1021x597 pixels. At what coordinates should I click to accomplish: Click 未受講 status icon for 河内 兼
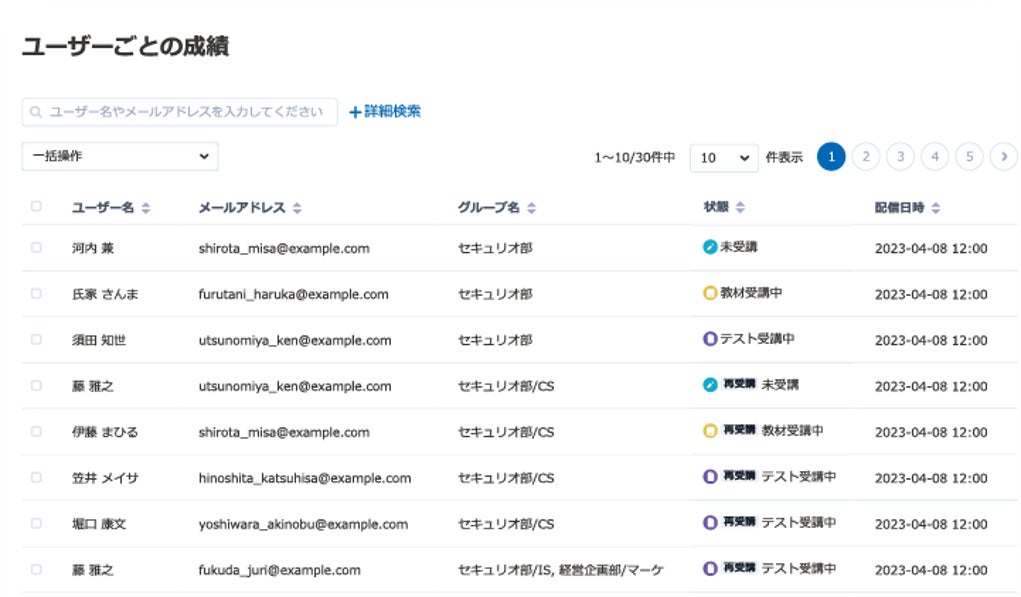pyautogui.click(x=710, y=247)
